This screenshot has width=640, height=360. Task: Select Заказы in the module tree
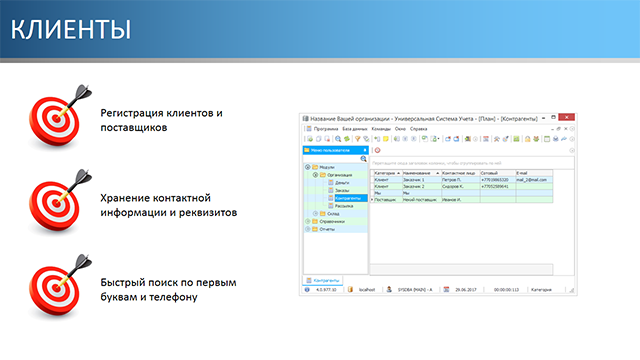tap(342, 191)
